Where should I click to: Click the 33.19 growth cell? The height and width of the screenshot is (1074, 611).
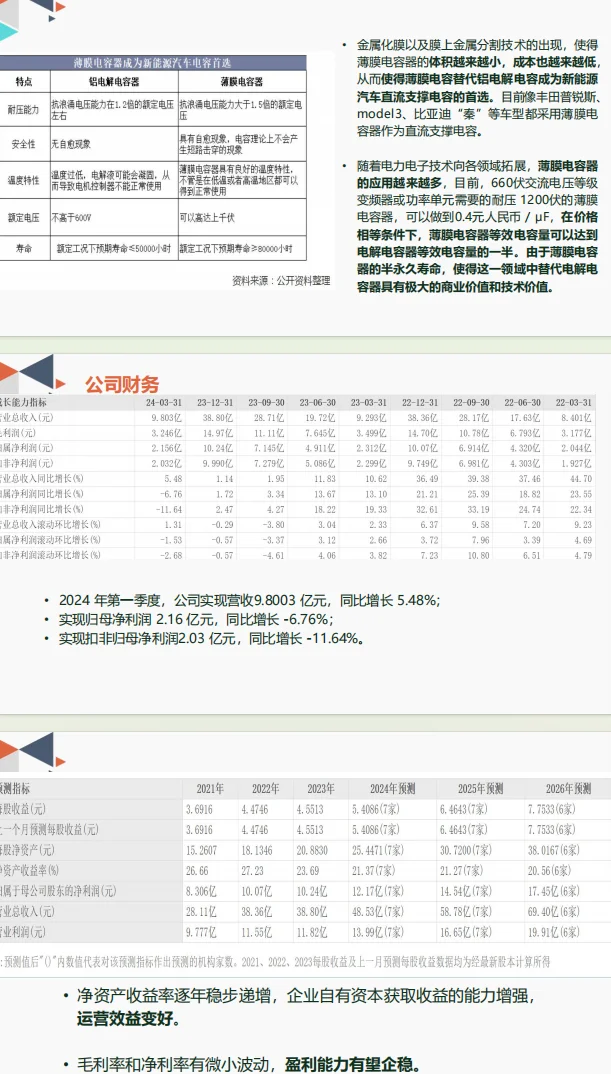[x=480, y=510]
